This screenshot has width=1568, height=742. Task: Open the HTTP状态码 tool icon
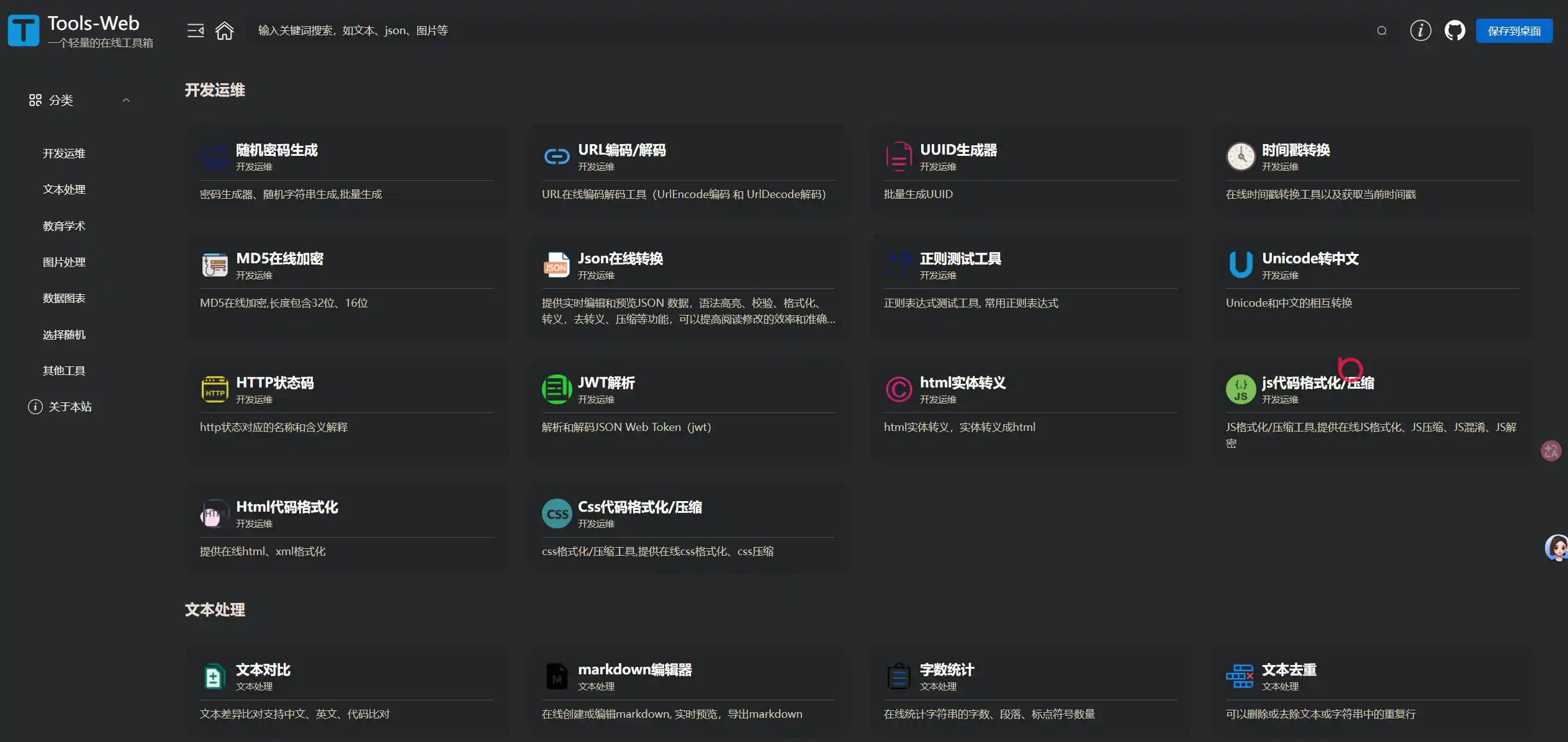point(215,389)
